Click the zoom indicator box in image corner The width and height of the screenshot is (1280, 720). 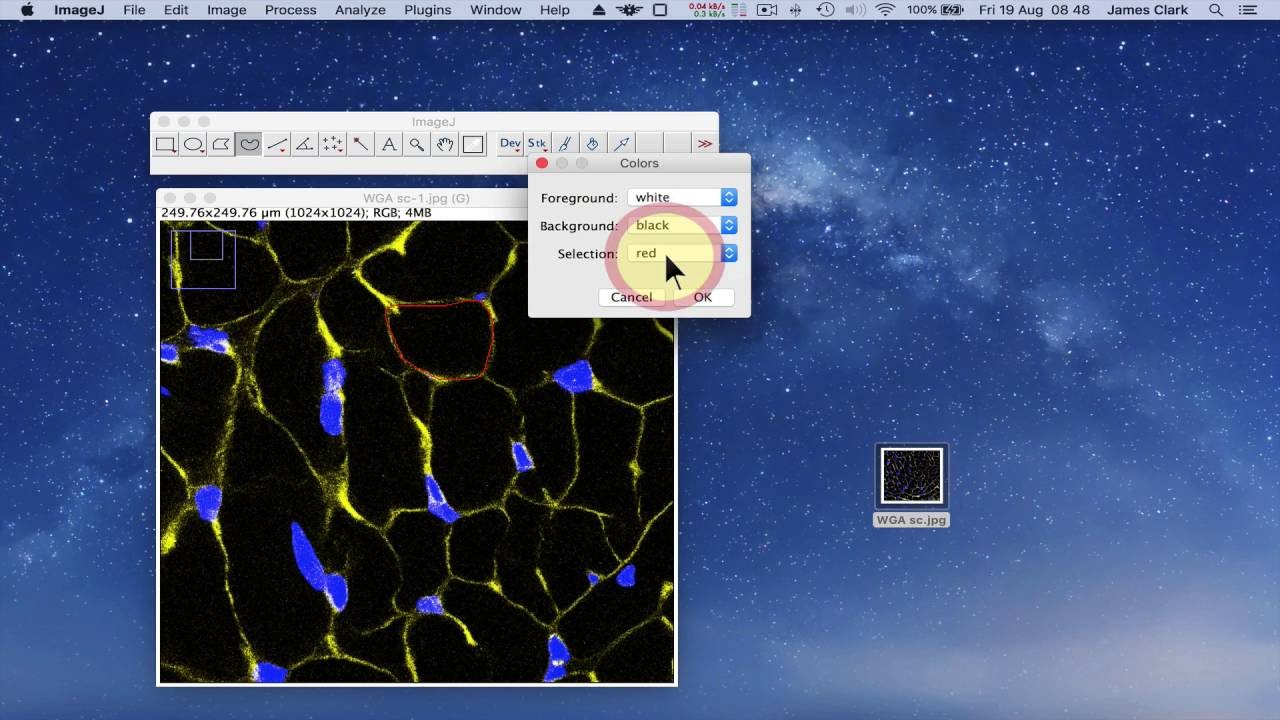(203, 259)
